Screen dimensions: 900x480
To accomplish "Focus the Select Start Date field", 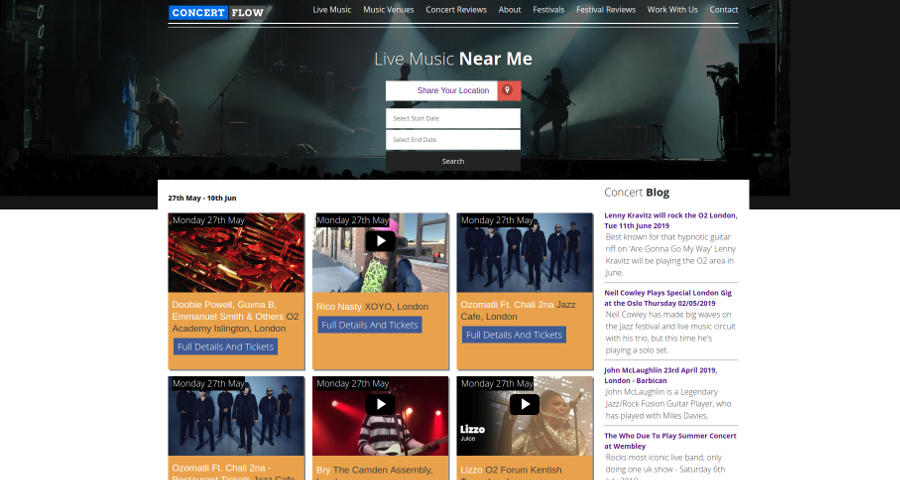I will (x=453, y=118).
